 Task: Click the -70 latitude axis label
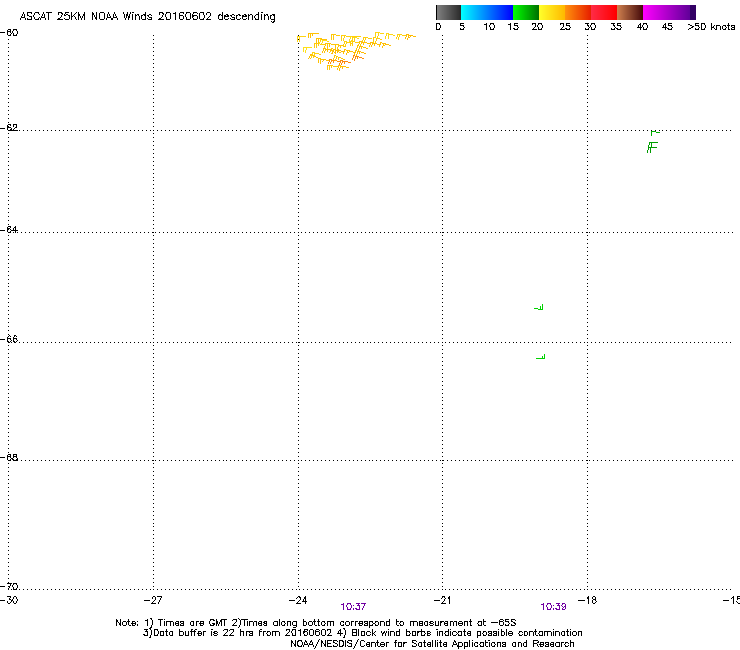[9, 587]
